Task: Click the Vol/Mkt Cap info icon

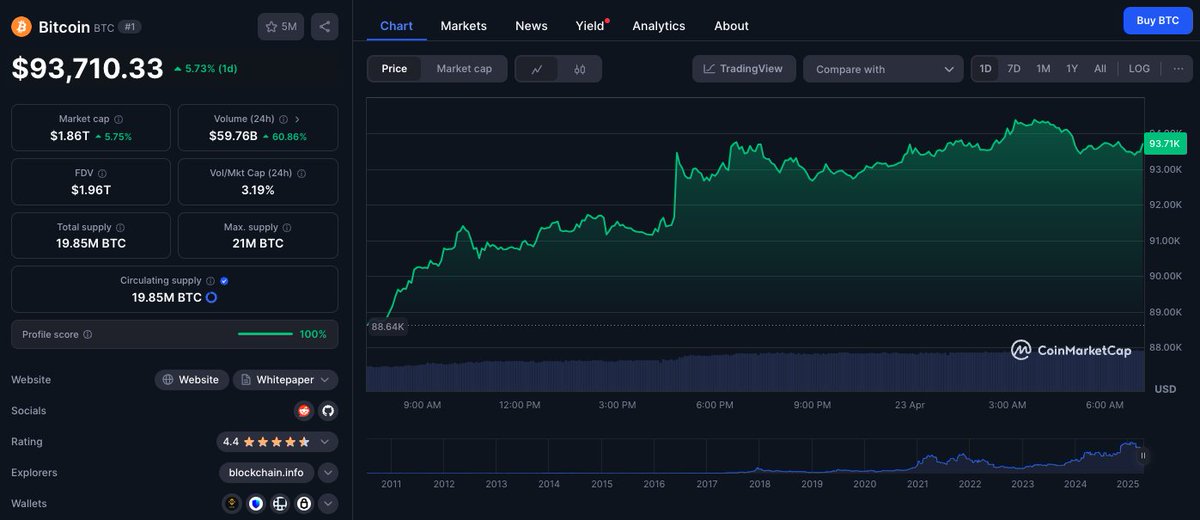Action: [301, 173]
